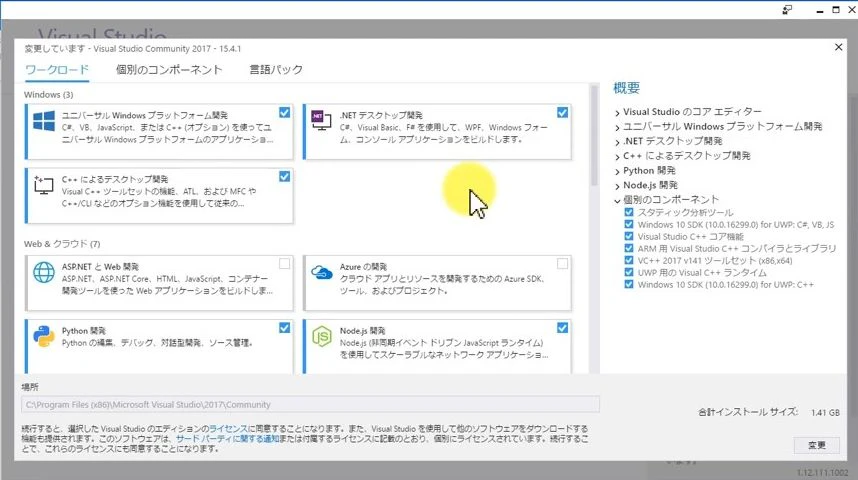Expand Node.js 開発 summary item
This screenshot has height=480, width=858.
tap(617, 187)
